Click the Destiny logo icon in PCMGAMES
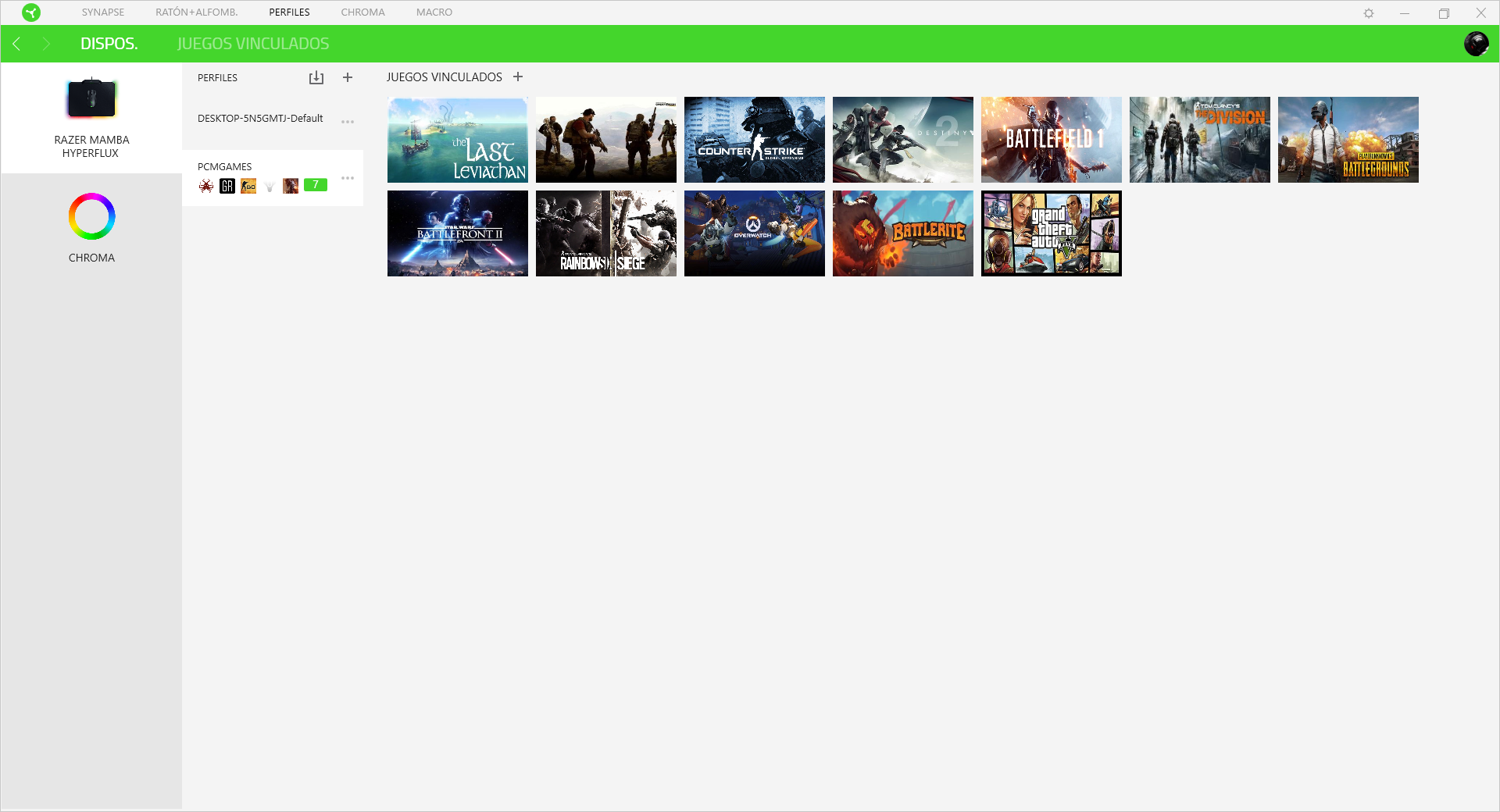 click(x=270, y=186)
